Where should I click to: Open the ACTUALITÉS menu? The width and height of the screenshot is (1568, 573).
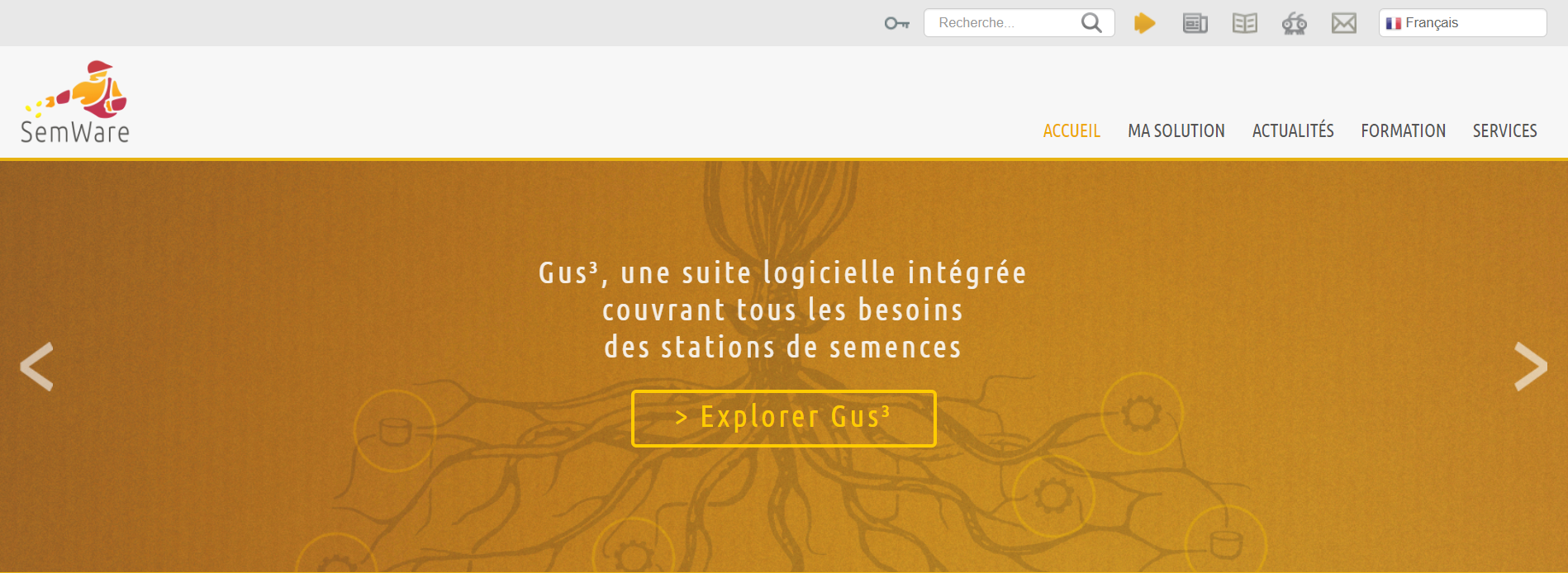click(1293, 130)
